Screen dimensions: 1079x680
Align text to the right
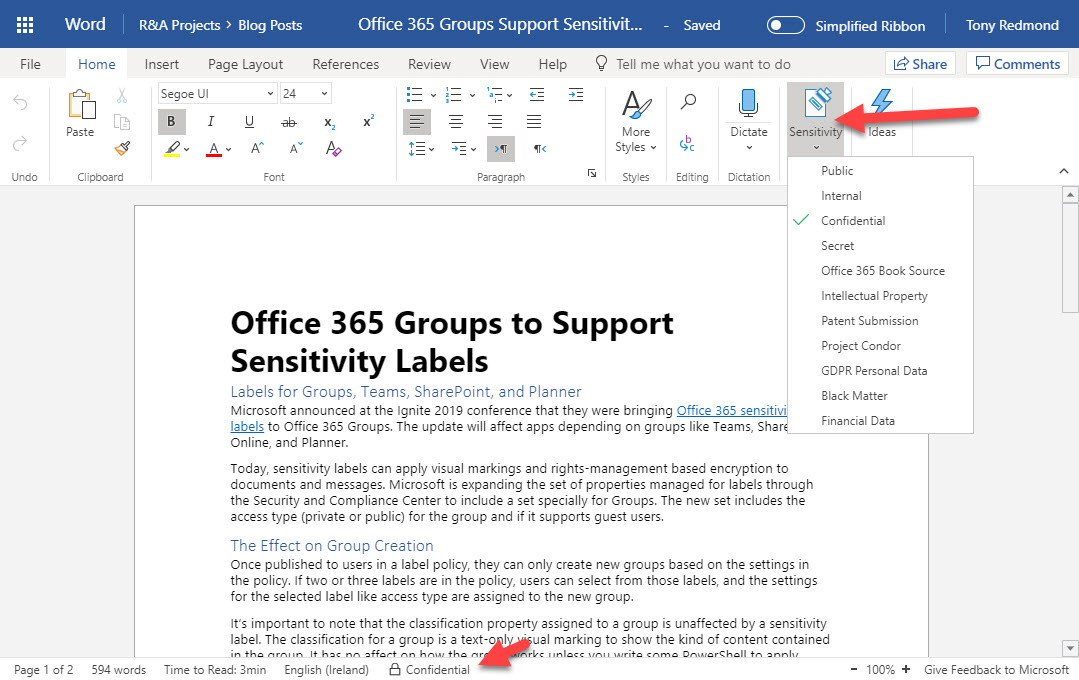(495, 122)
